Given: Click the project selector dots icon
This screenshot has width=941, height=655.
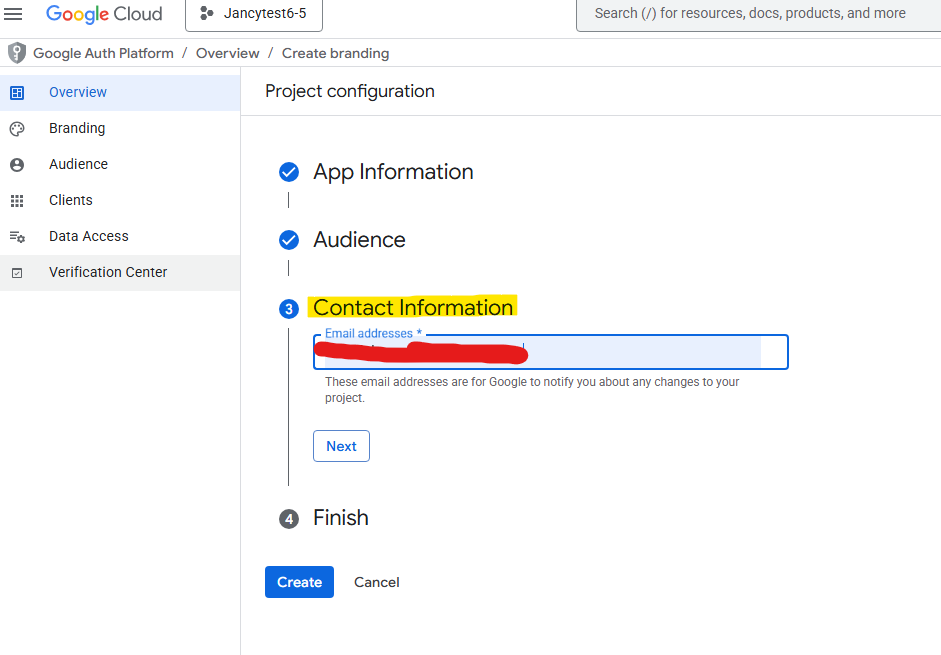Looking at the screenshot, I should [x=206, y=13].
